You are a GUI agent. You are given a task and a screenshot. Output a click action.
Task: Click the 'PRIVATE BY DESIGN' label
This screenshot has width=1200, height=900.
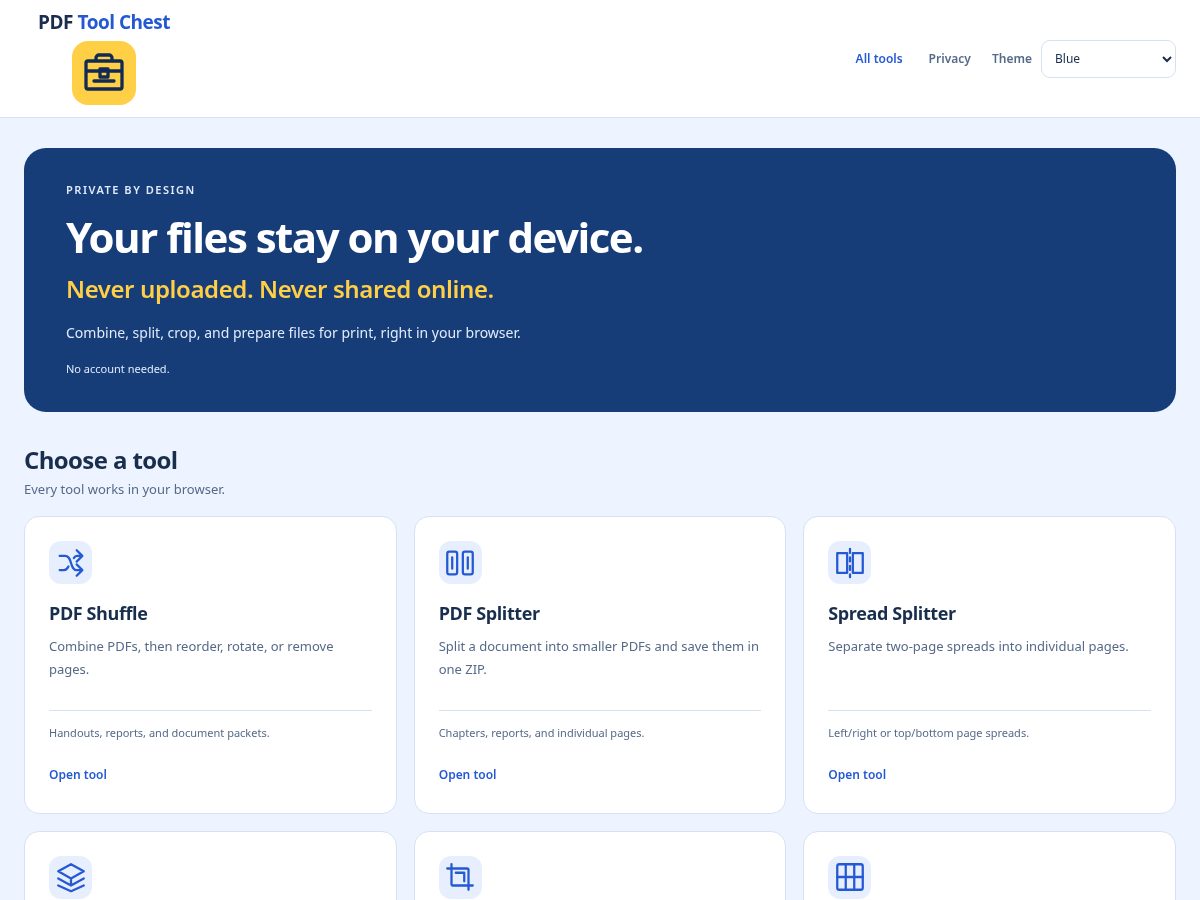click(130, 190)
